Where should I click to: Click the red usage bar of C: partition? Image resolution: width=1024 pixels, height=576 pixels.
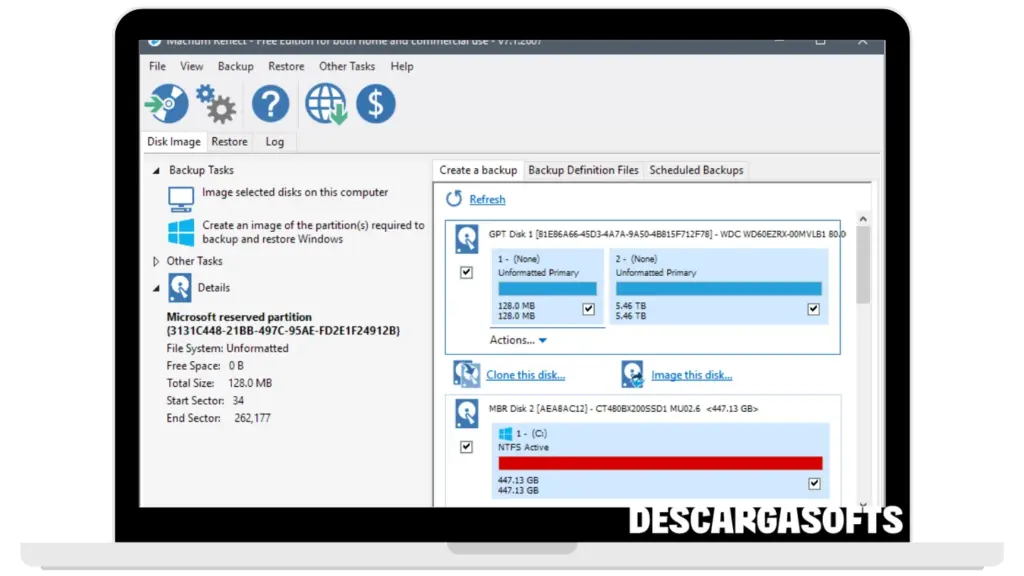pyautogui.click(x=660, y=463)
